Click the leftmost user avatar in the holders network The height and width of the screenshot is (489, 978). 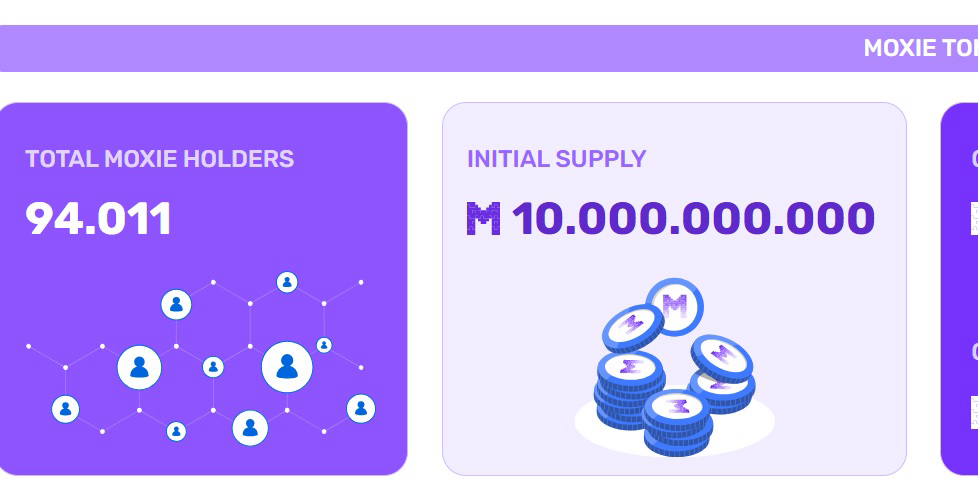tap(66, 408)
